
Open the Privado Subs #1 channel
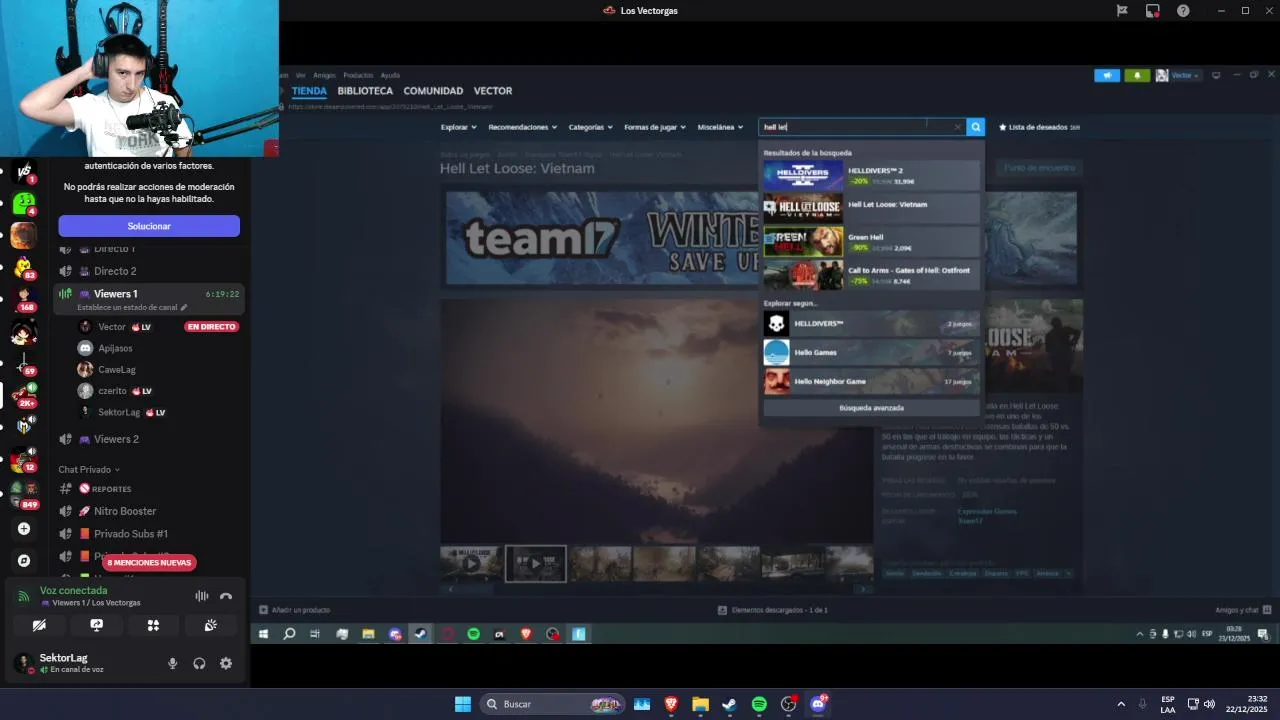tap(131, 534)
